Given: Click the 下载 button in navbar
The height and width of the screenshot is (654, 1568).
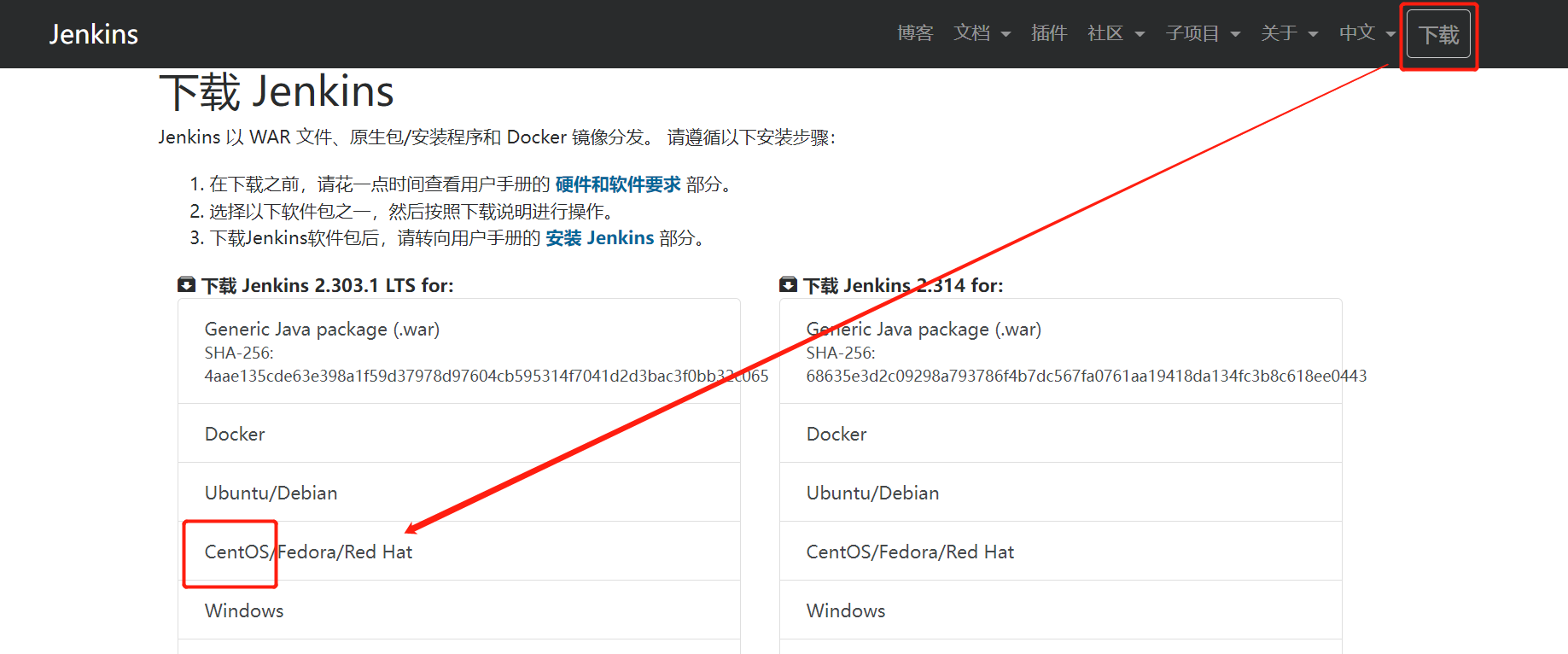Looking at the screenshot, I should tap(1439, 34).
